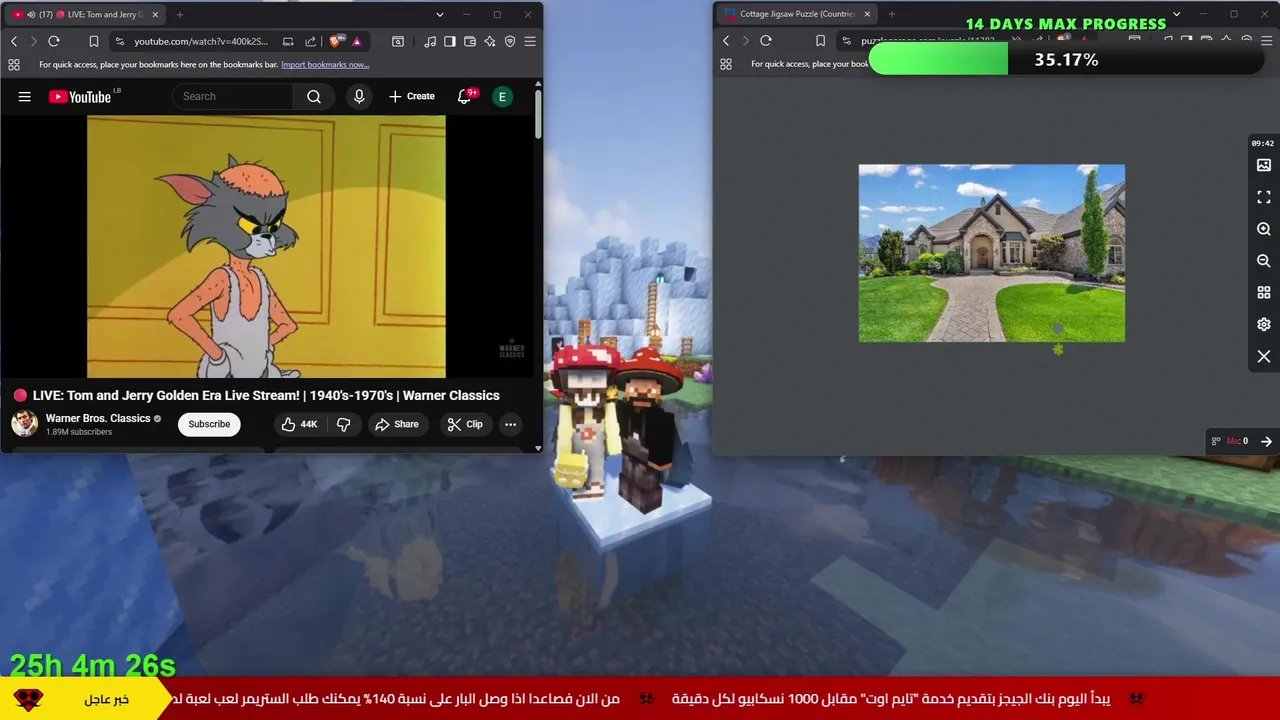1280x720 pixels.
Task: Open the YouTube window's browser main menu
Action: click(x=530, y=41)
